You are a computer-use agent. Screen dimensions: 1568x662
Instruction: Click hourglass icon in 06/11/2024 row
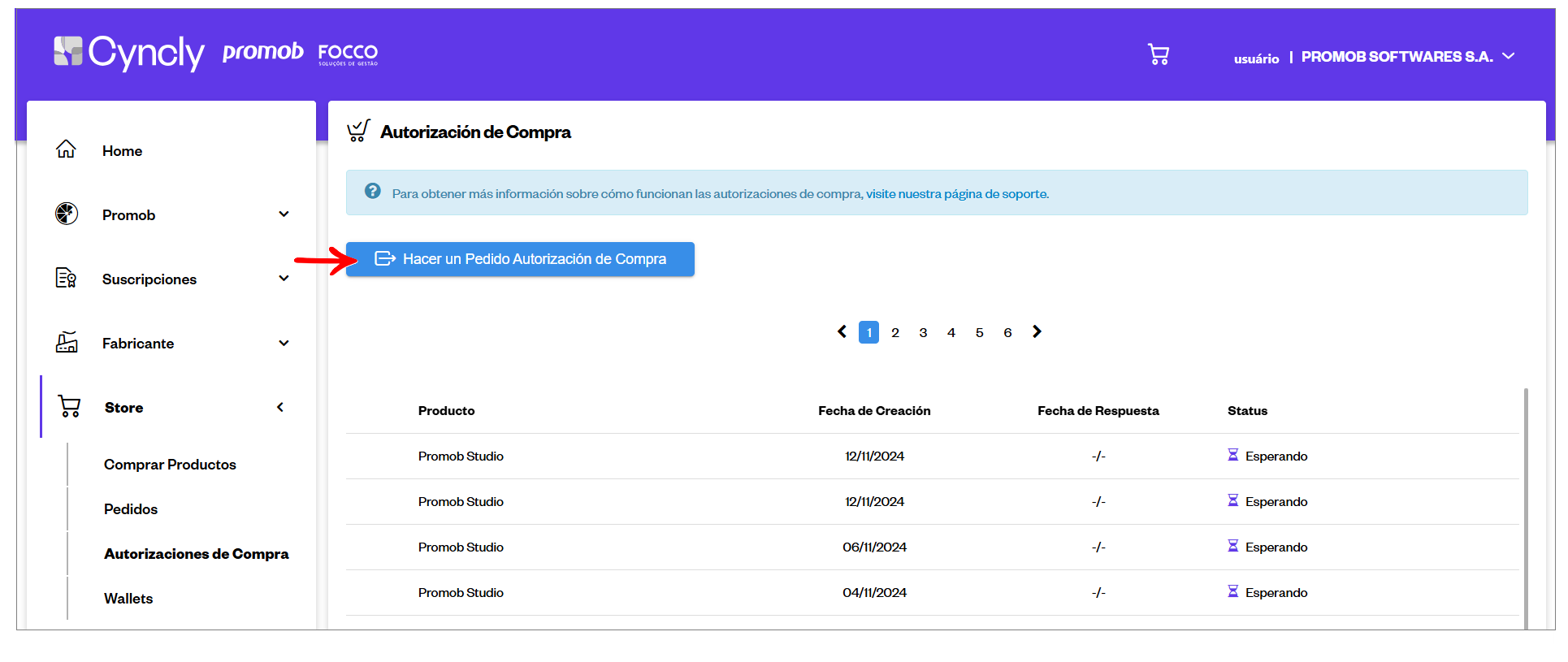(x=1232, y=546)
